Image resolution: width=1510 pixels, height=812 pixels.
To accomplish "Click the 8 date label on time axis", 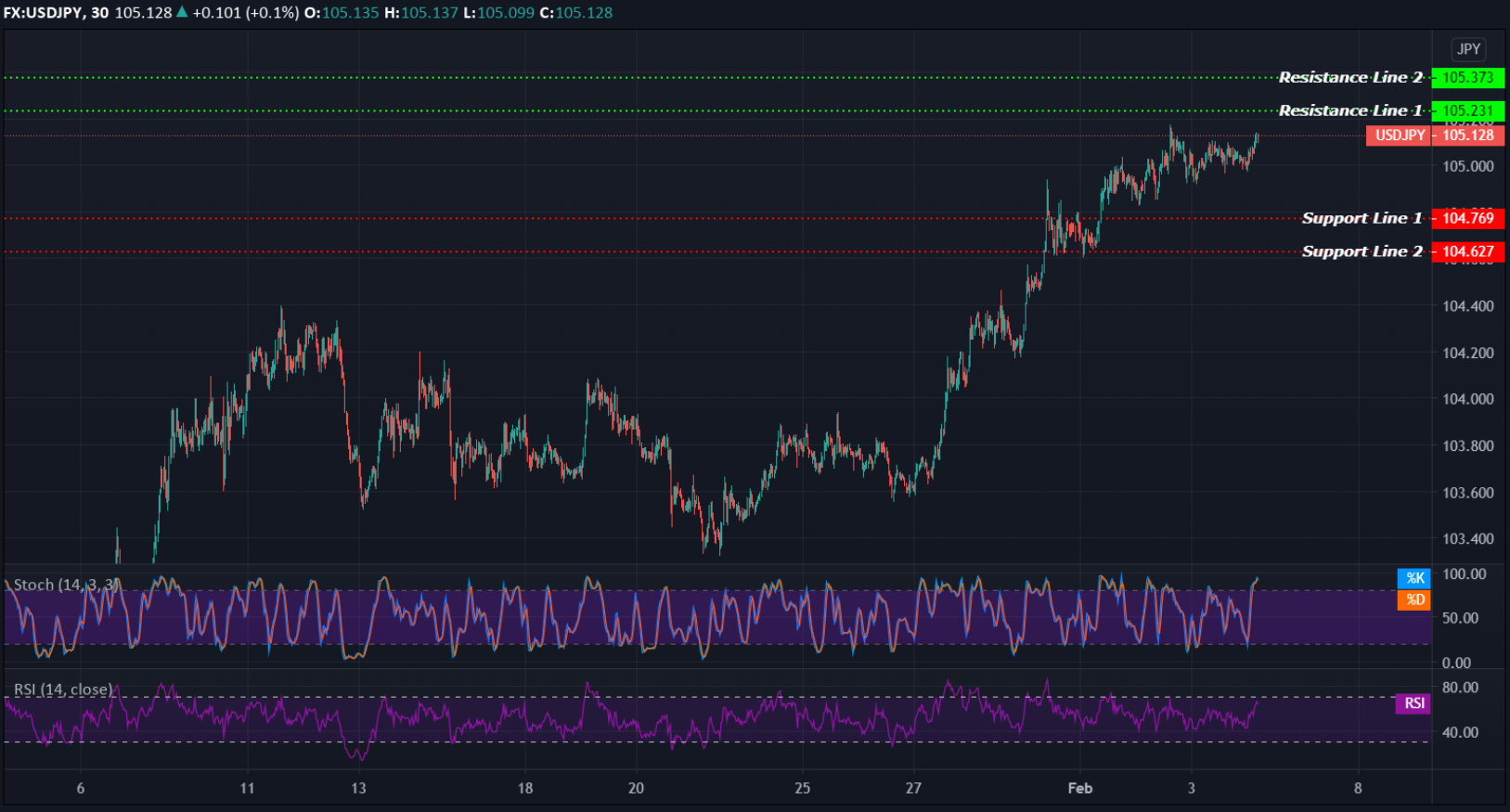I will point(1358,788).
